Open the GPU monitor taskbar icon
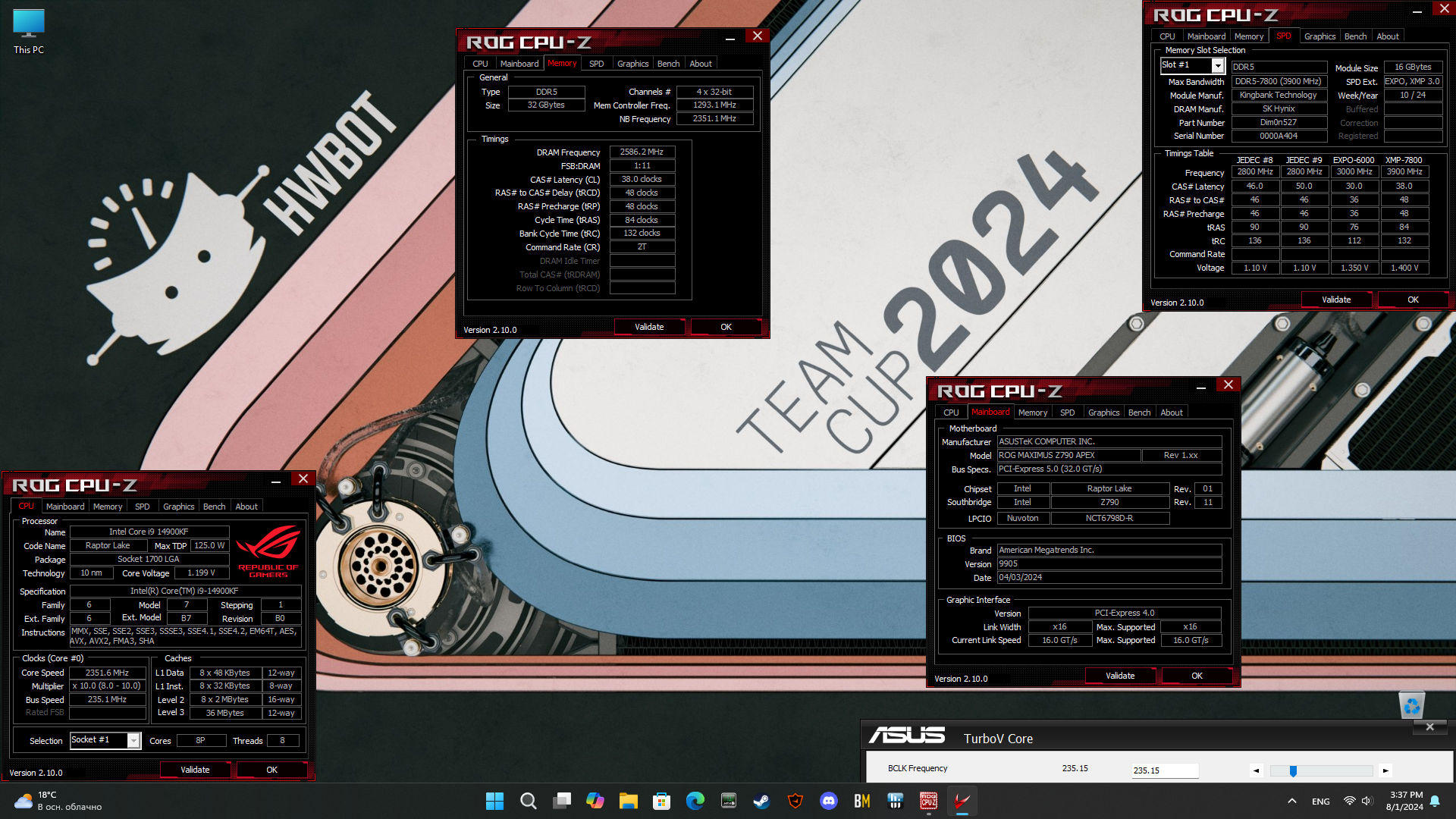This screenshot has width=1456, height=819. point(729,801)
